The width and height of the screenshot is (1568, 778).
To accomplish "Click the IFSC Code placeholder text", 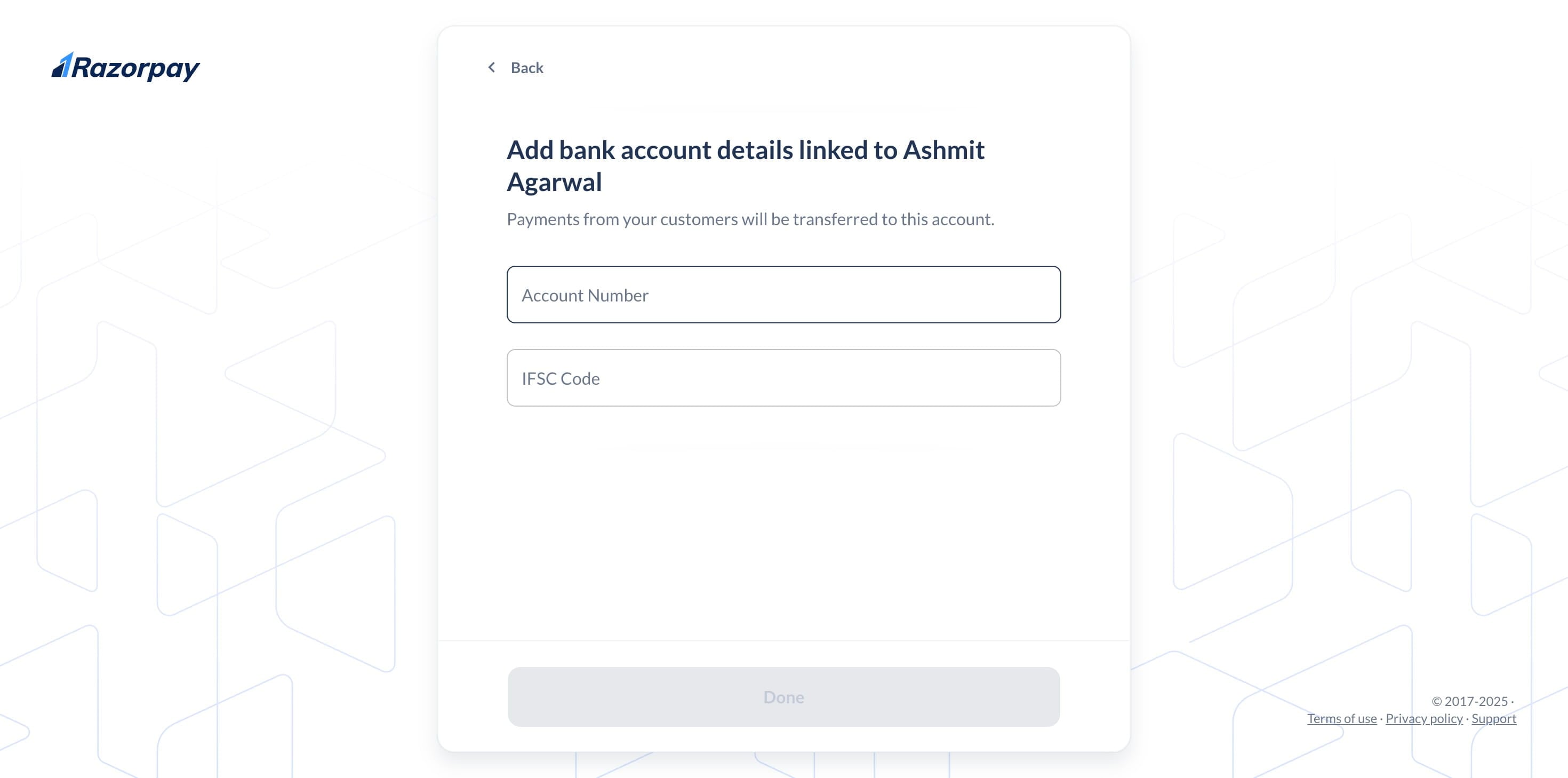I will 560,378.
